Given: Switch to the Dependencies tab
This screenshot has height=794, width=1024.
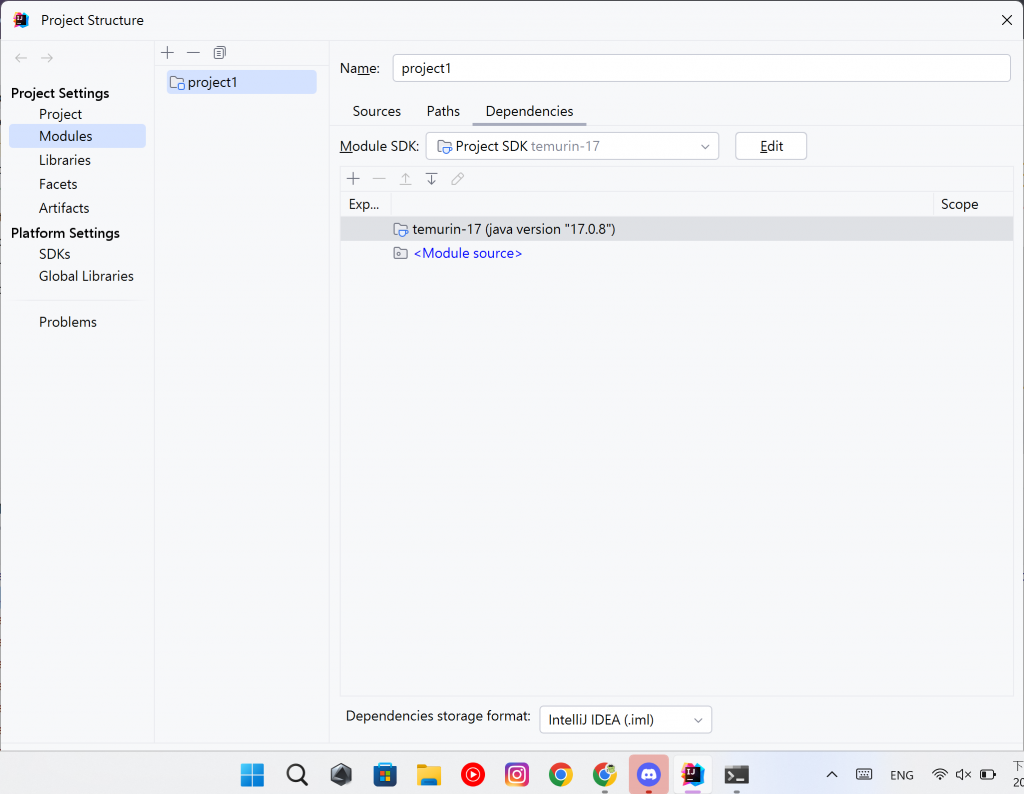Looking at the screenshot, I should (530, 112).
